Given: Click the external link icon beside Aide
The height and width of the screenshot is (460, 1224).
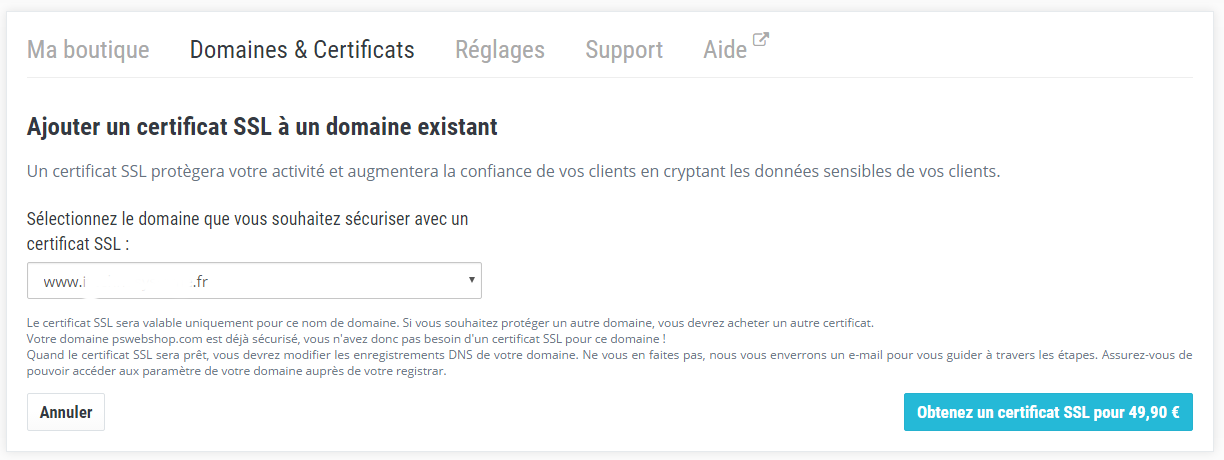Looking at the screenshot, I should click(x=761, y=41).
